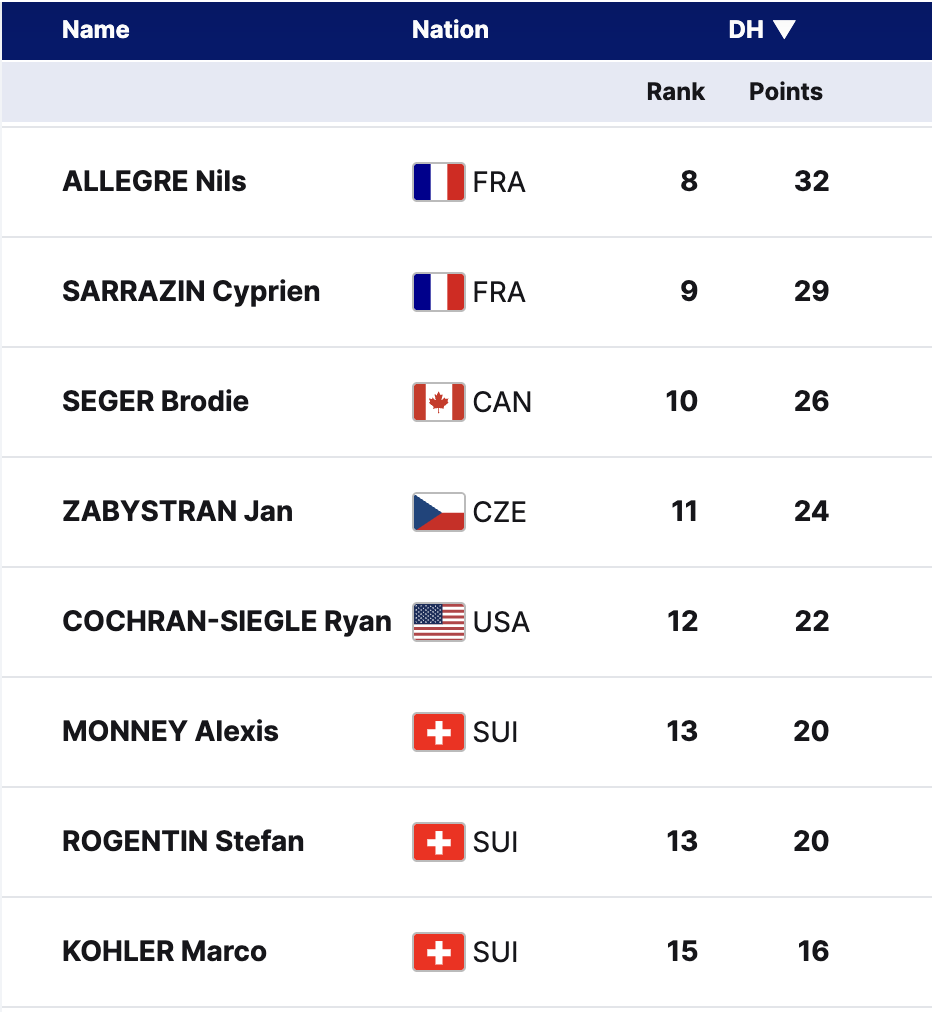The width and height of the screenshot is (932, 1012).
Task: Click the Rank sub-header
Action: pos(675,92)
